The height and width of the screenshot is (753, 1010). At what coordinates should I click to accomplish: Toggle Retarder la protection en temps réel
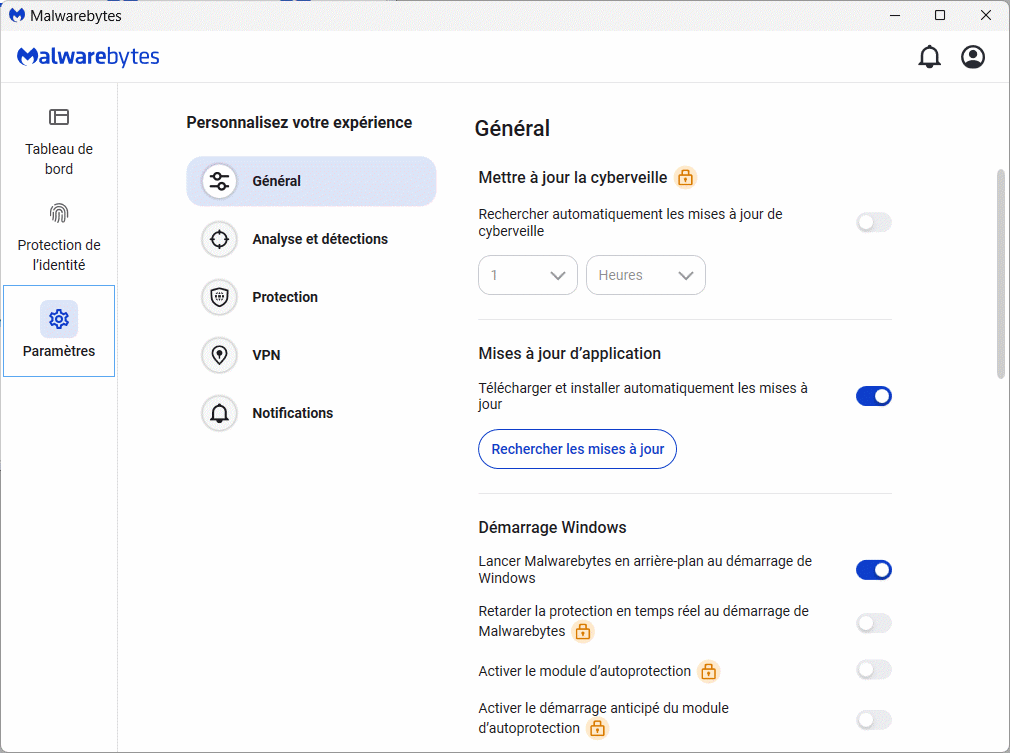873,623
